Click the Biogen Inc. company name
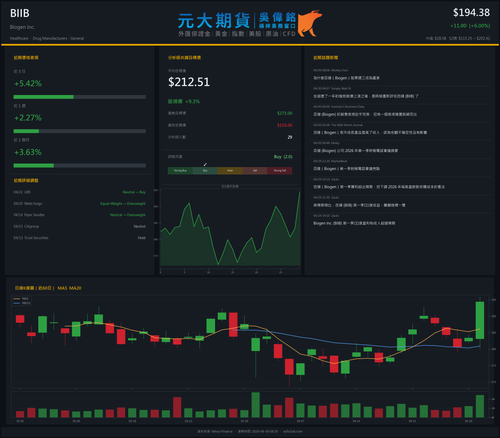The width and height of the screenshot is (500, 438). click(x=22, y=27)
